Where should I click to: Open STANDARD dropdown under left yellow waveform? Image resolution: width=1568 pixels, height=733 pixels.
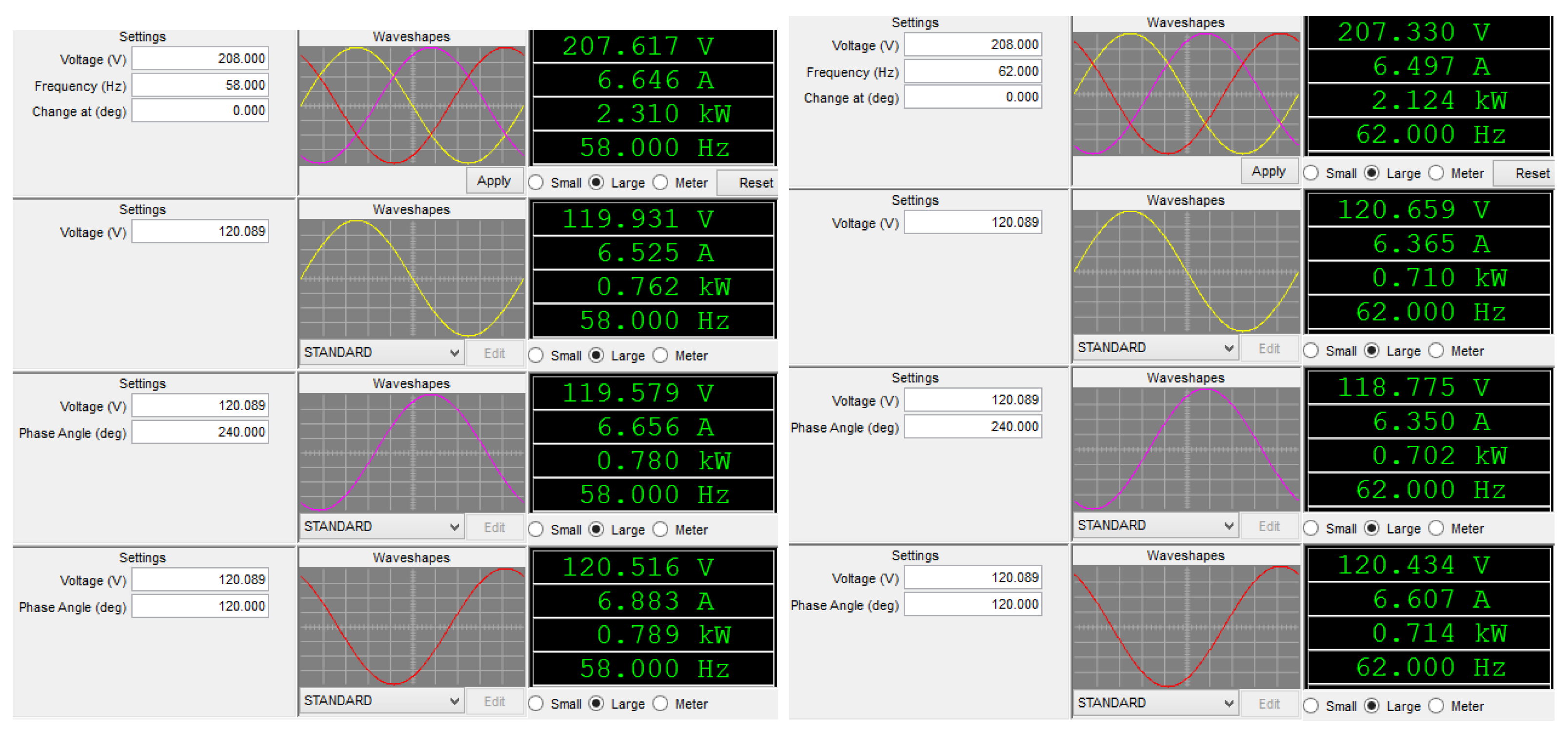tap(382, 353)
